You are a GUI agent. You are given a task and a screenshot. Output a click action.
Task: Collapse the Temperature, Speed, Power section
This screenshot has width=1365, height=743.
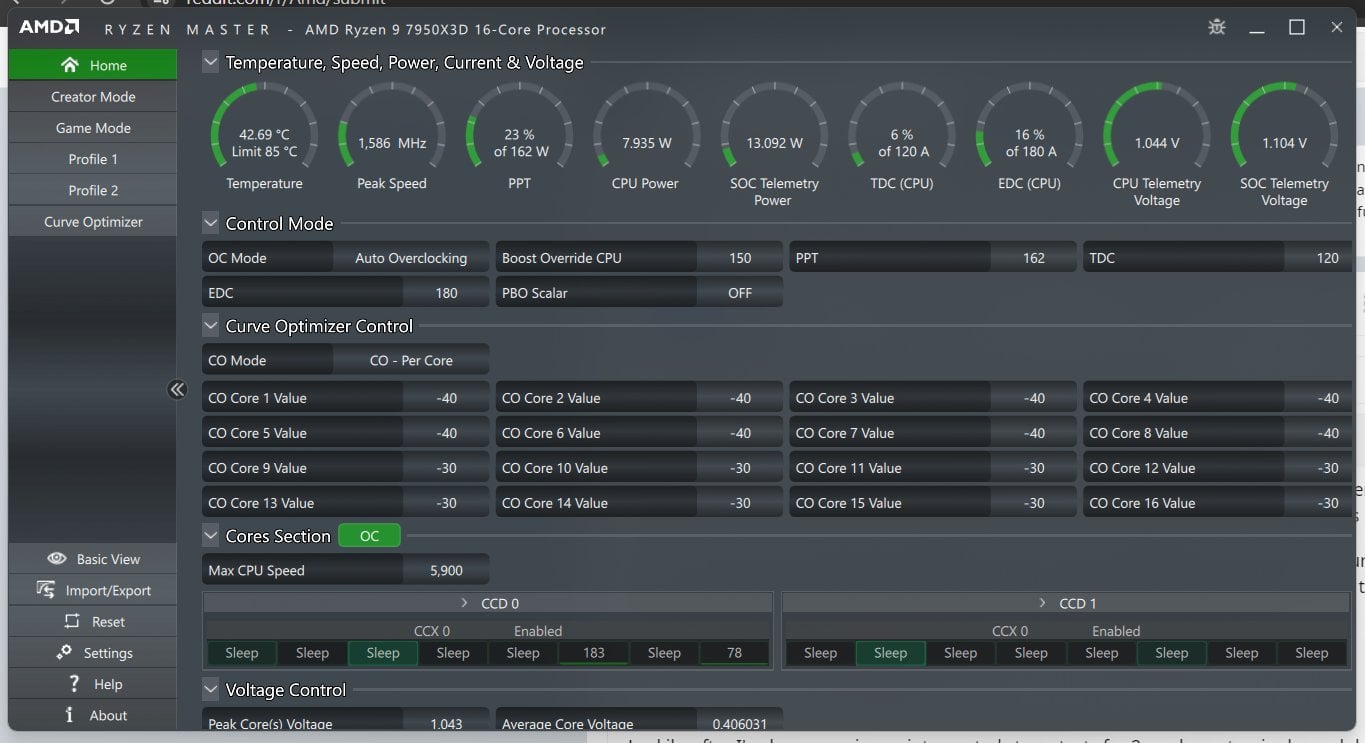(x=210, y=62)
